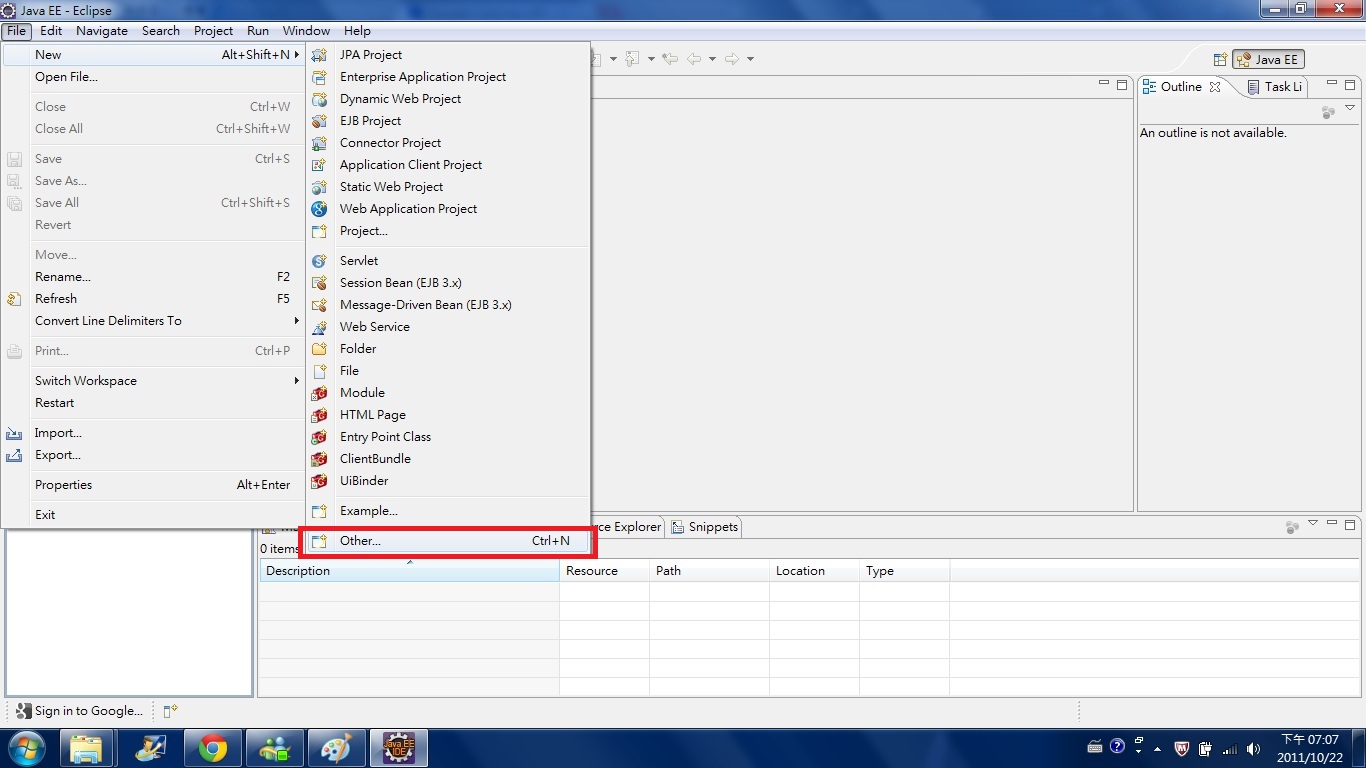Switch to the Snippets tab
The height and width of the screenshot is (768, 1366).
tap(704, 527)
